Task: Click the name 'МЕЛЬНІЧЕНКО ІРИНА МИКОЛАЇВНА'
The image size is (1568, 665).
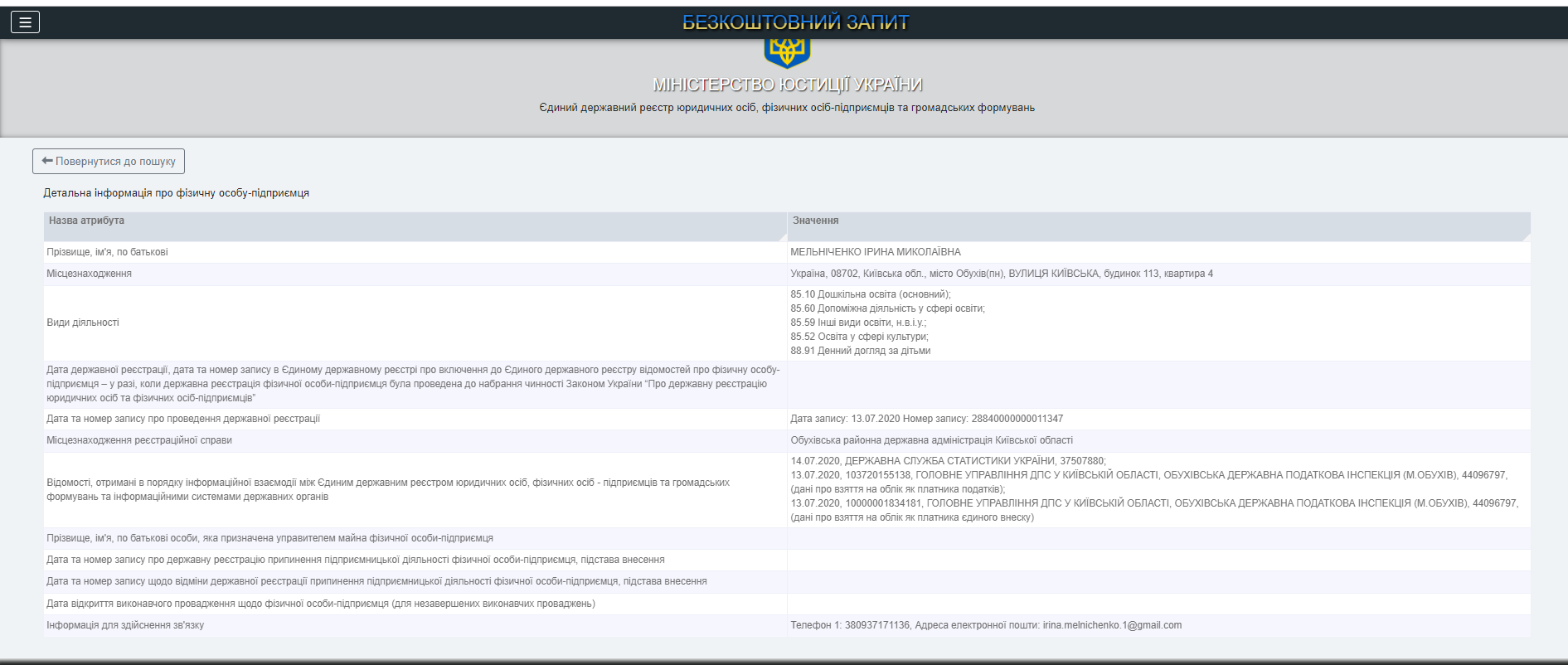Action: pos(875,252)
